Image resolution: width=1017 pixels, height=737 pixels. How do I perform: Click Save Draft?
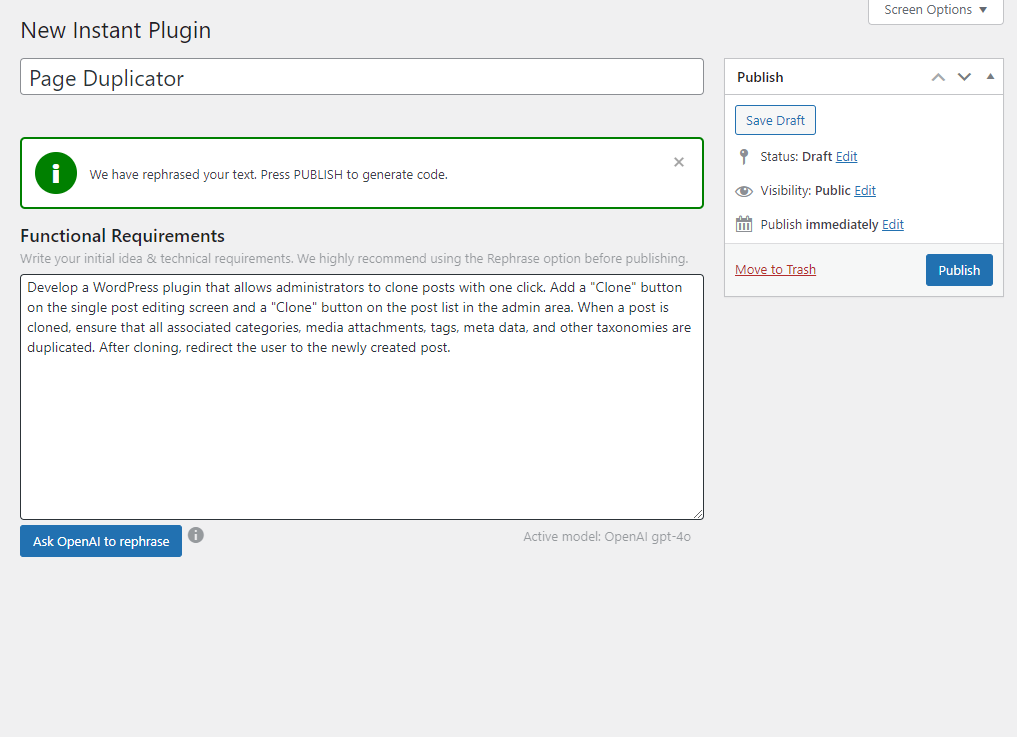coord(775,119)
